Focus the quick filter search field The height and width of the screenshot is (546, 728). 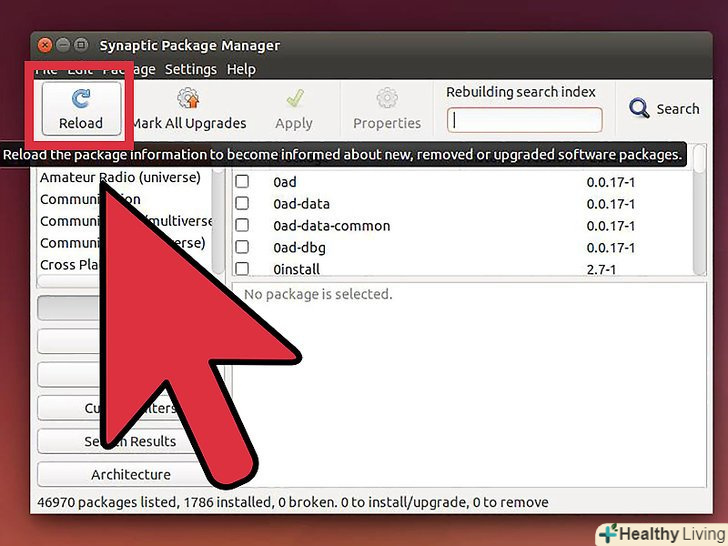[525, 120]
